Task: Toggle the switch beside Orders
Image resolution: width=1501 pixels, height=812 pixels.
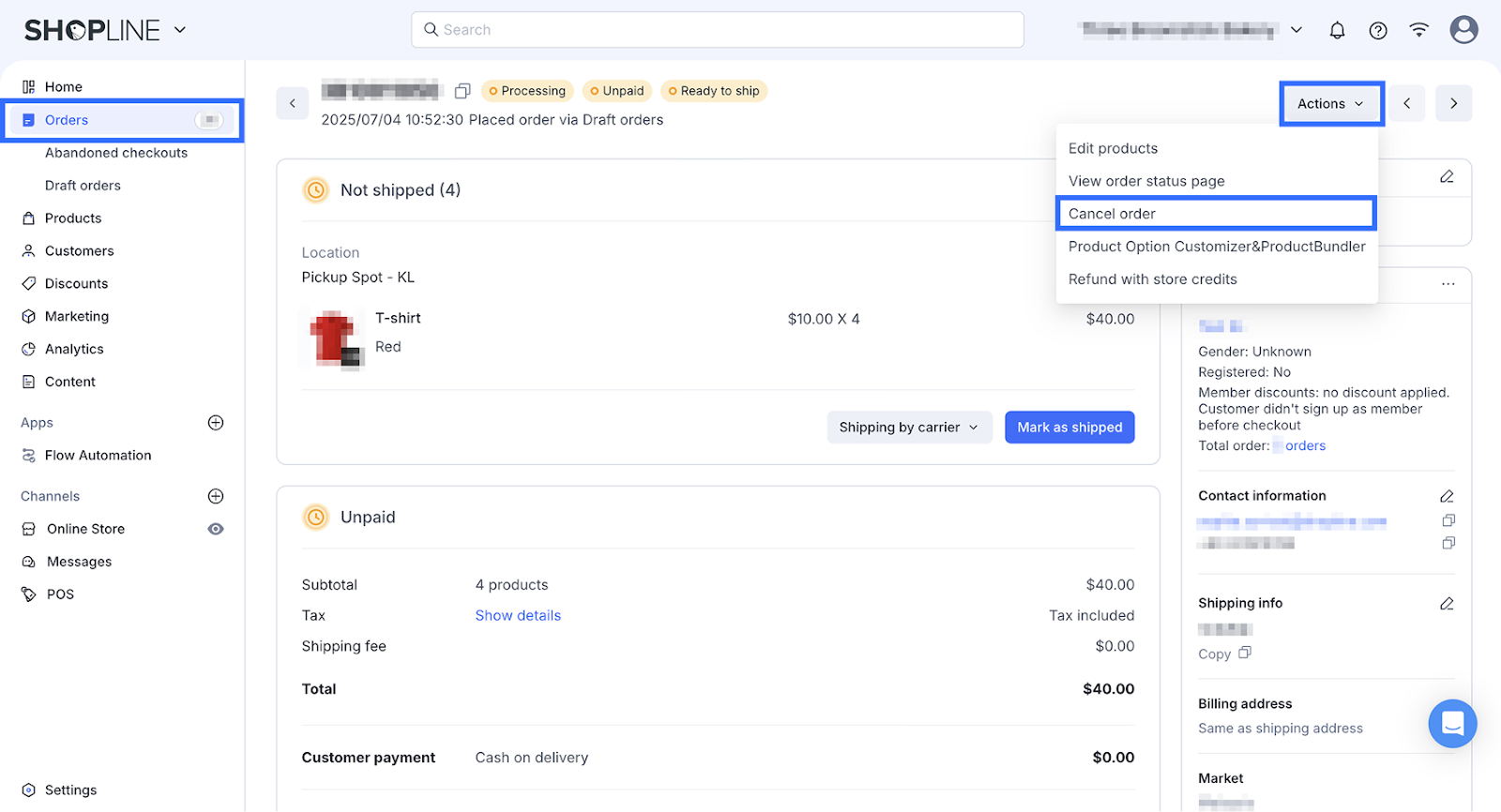Action: pos(210,120)
